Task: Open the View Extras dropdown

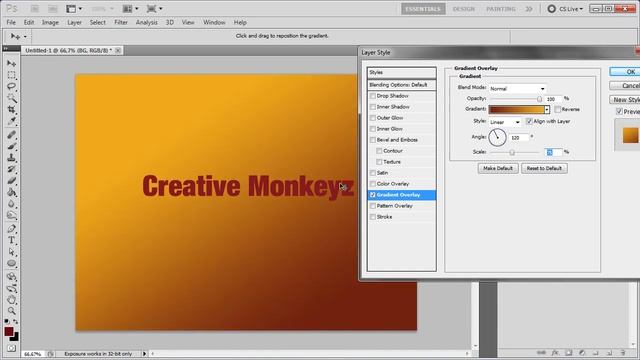Action: pyautogui.click(x=74, y=9)
